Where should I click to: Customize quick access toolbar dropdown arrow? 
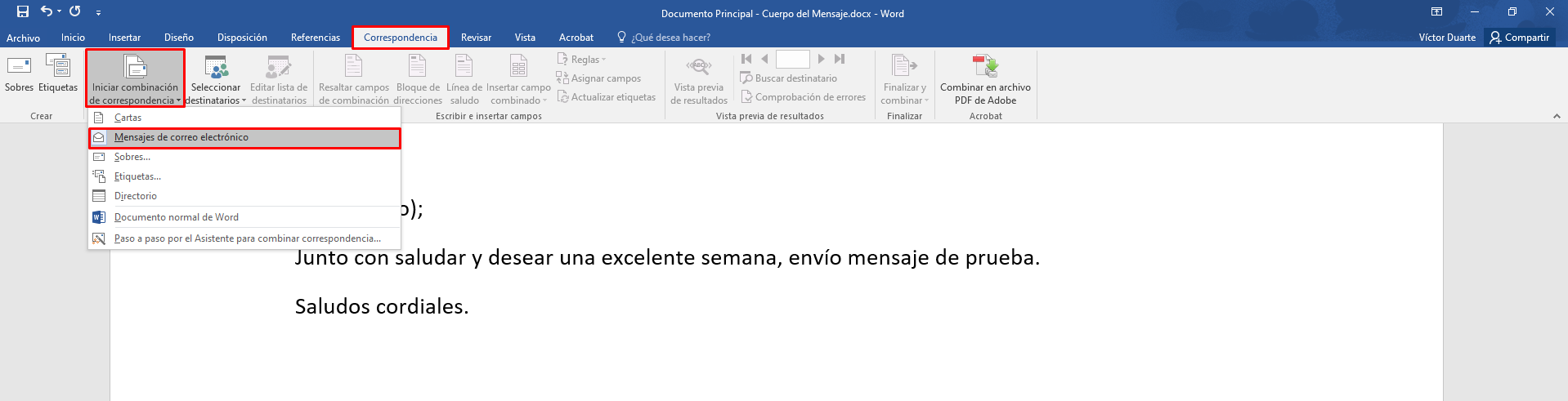coord(98,13)
